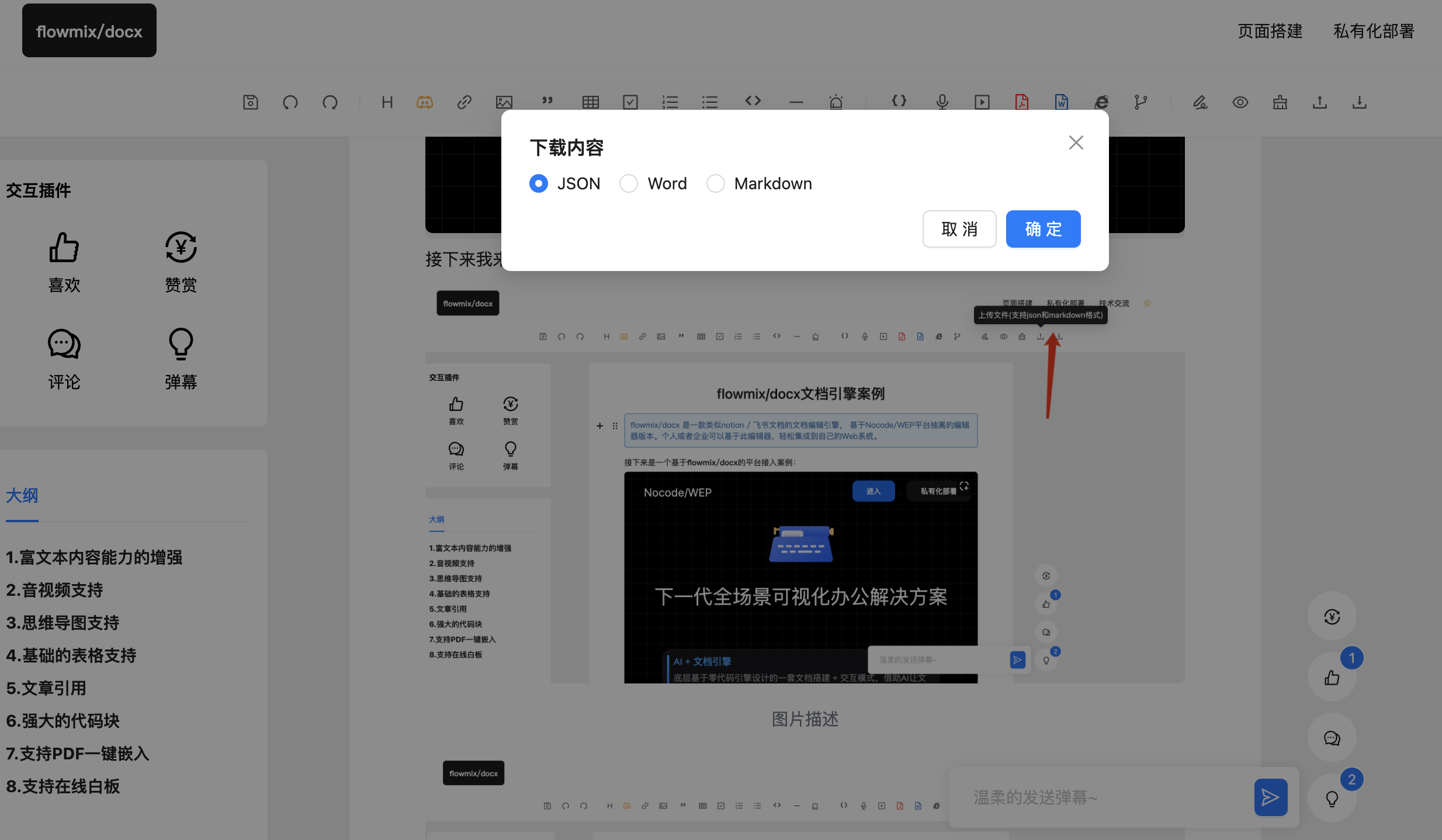Insert a checklist with the checkbox icon
Viewport: 1442px width, 840px height.
[x=630, y=102]
